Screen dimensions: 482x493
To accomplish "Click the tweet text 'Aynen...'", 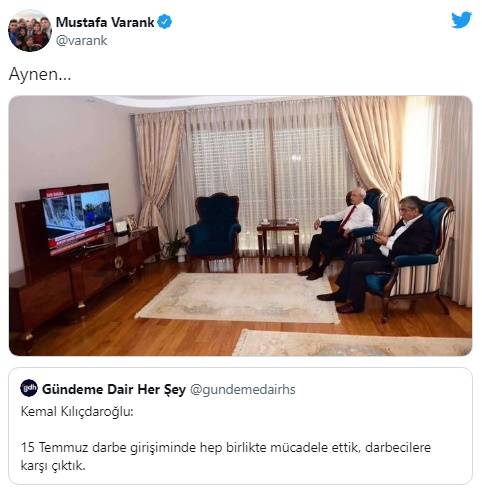I will (40, 74).
